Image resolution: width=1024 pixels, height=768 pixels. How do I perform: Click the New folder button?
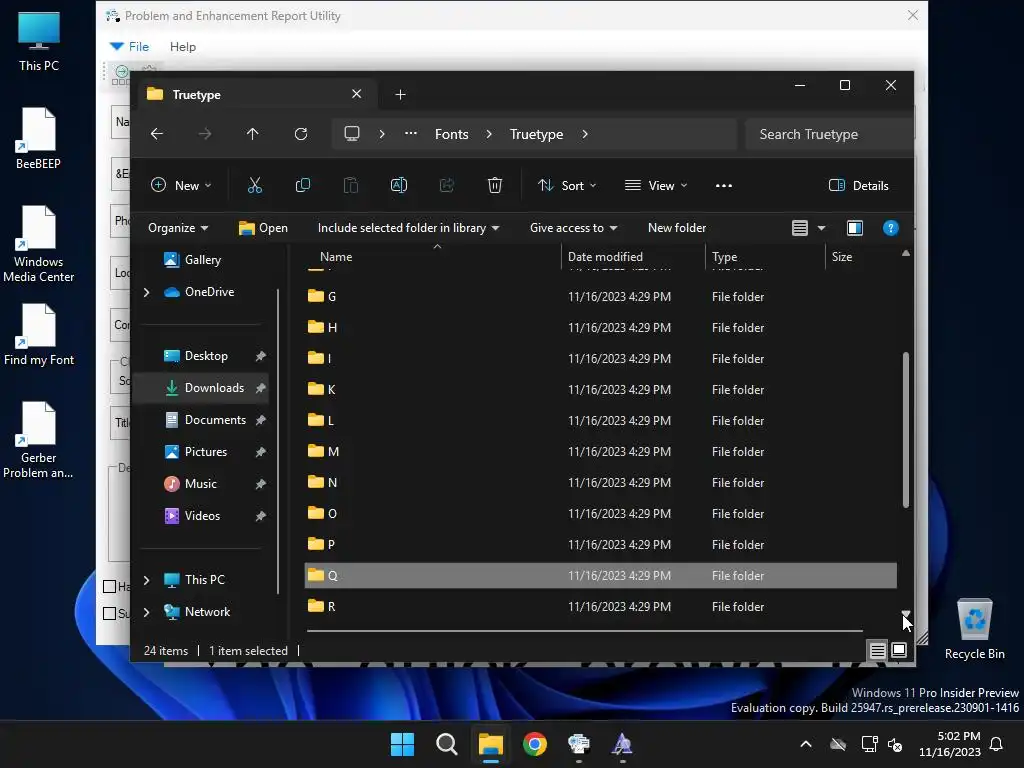677,228
